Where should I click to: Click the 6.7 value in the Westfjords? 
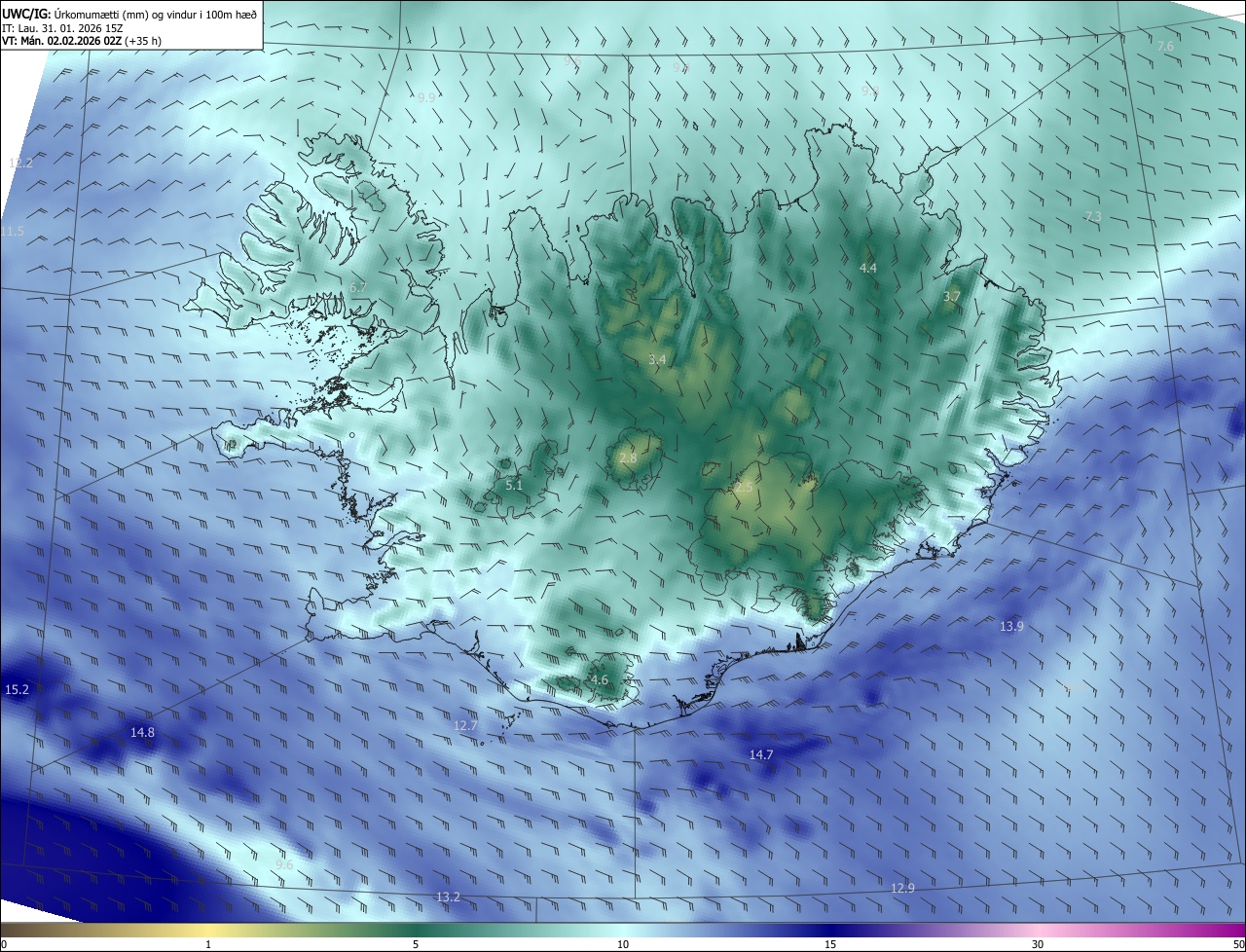pyautogui.click(x=358, y=287)
